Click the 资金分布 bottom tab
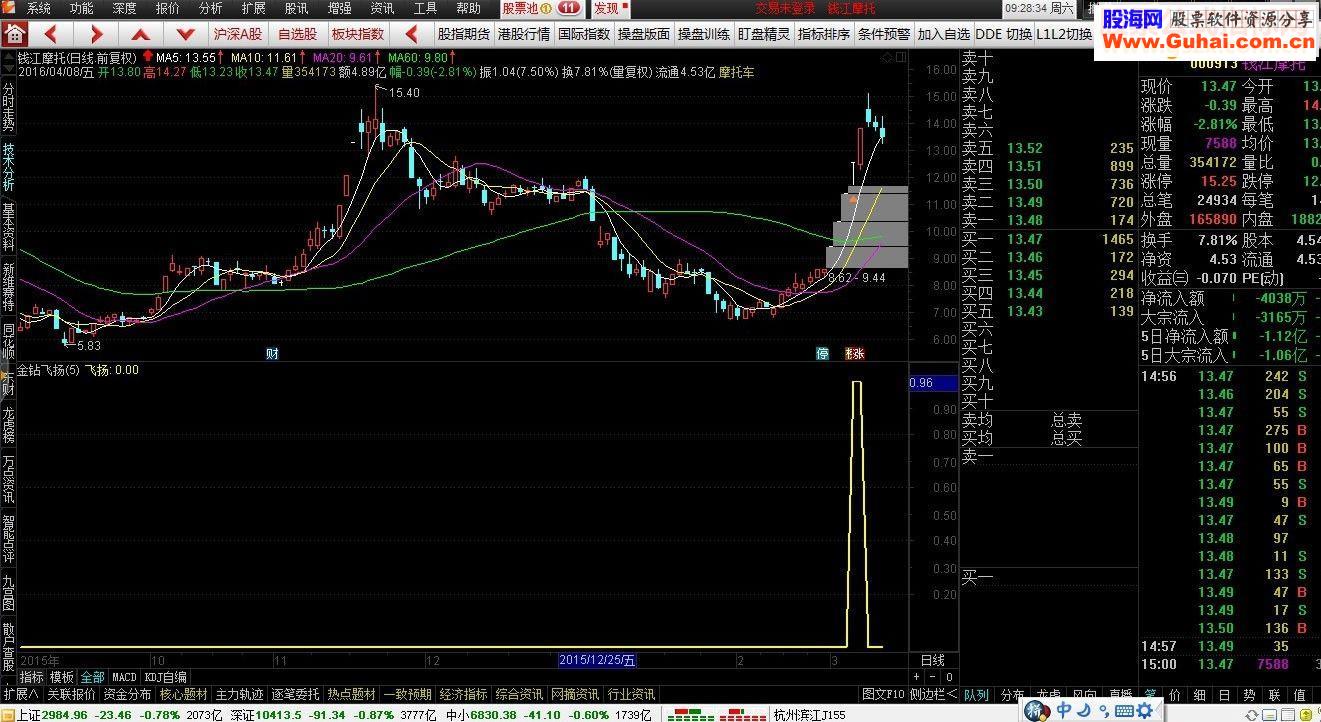1321x722 pixels. pyautogui.click(x=127, y=693)
